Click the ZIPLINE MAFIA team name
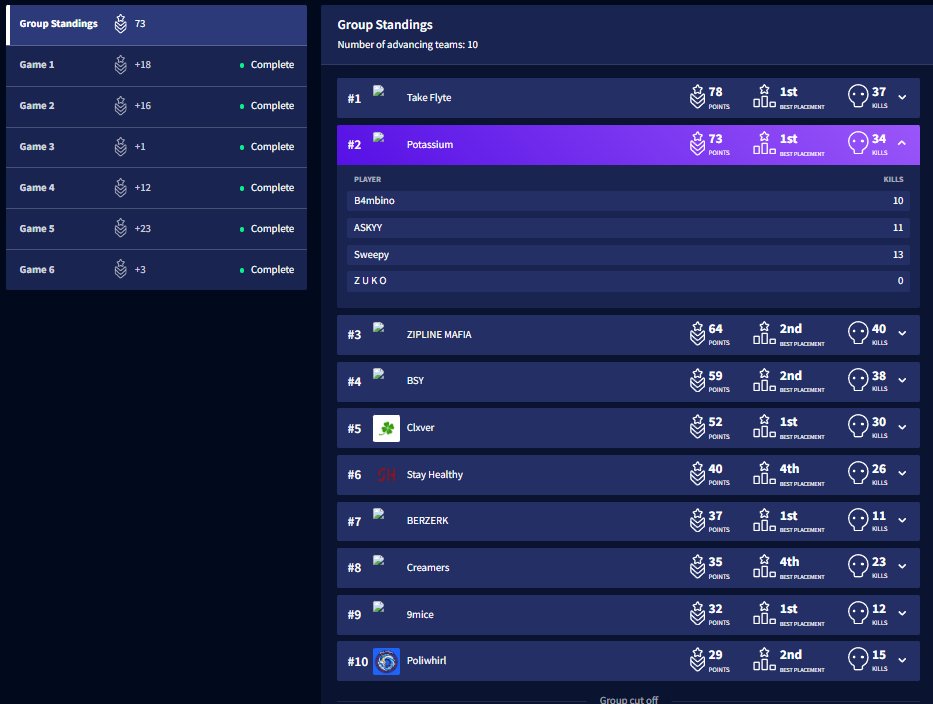933x704 pixels. [x=439, y=334]
